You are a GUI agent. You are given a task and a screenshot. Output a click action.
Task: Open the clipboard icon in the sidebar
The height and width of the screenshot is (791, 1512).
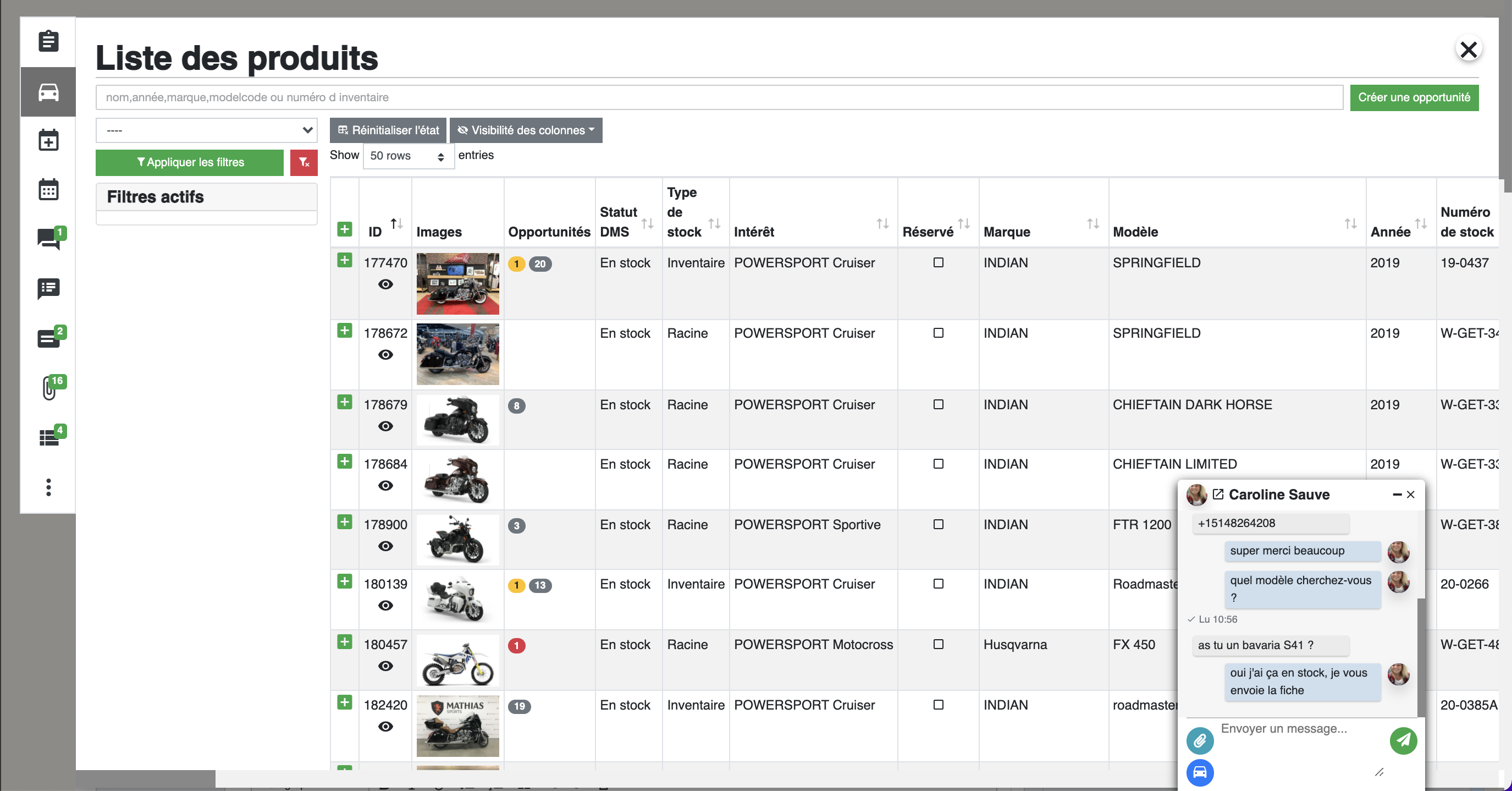[x=48, y=41]
